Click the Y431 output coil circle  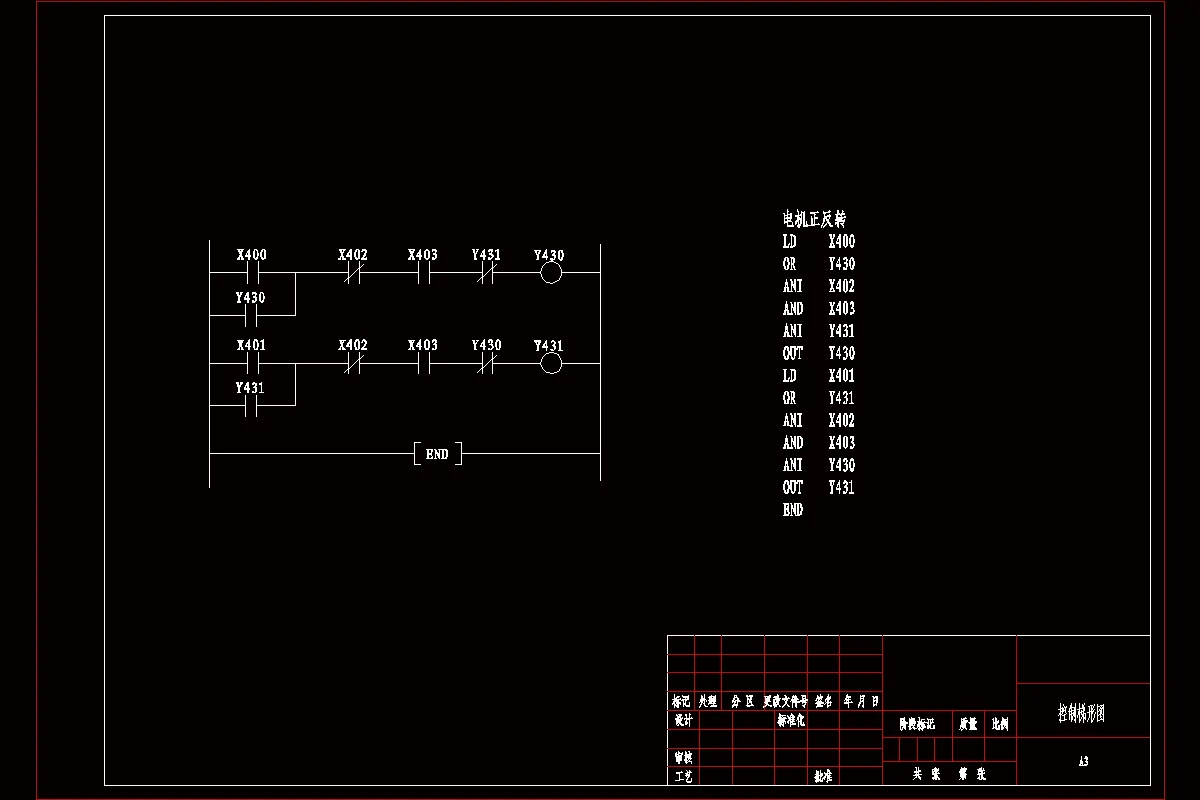[551, 362]
